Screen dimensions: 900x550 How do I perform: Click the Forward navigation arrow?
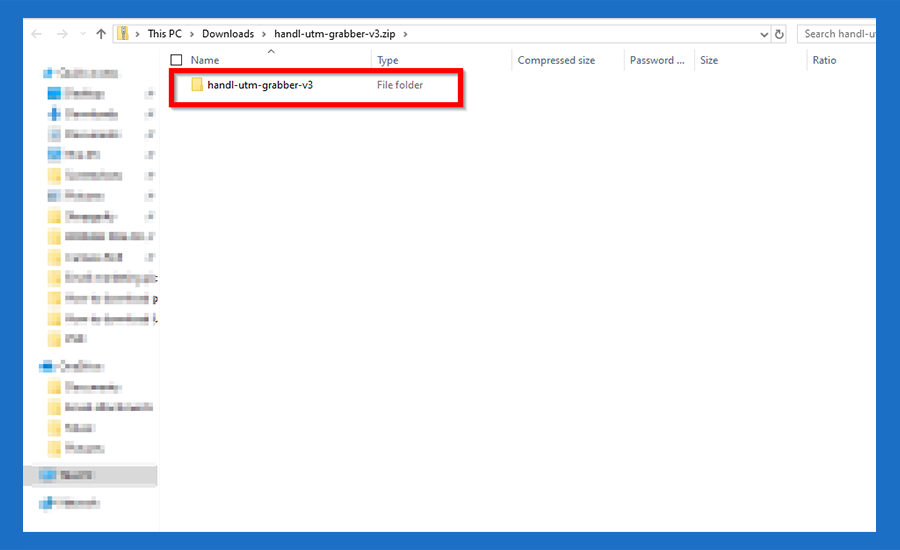pos(60,34)
